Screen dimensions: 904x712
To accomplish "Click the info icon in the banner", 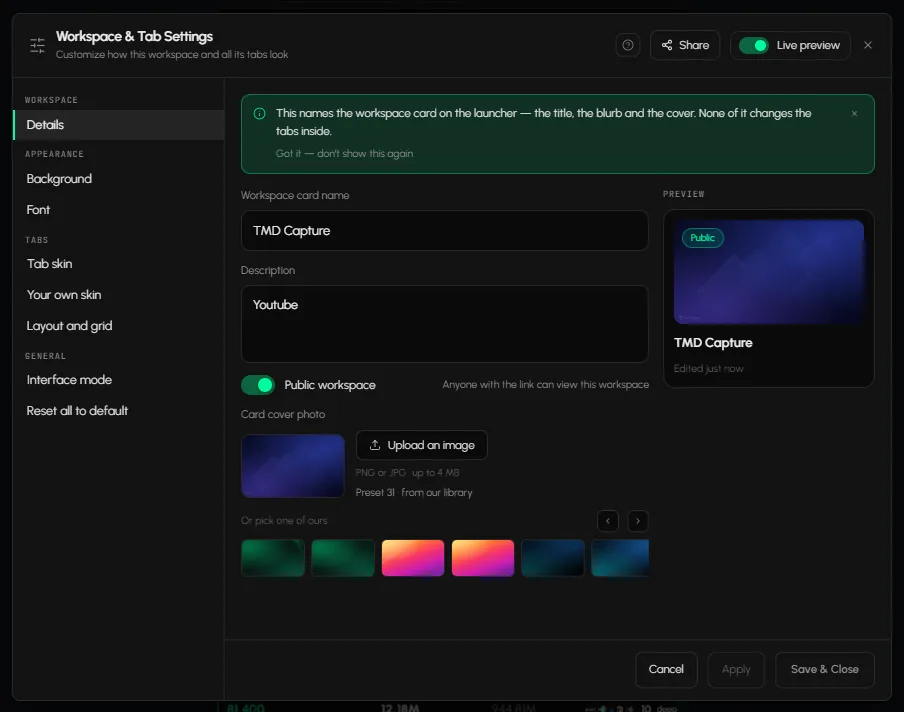I will (x=259, y=114).
